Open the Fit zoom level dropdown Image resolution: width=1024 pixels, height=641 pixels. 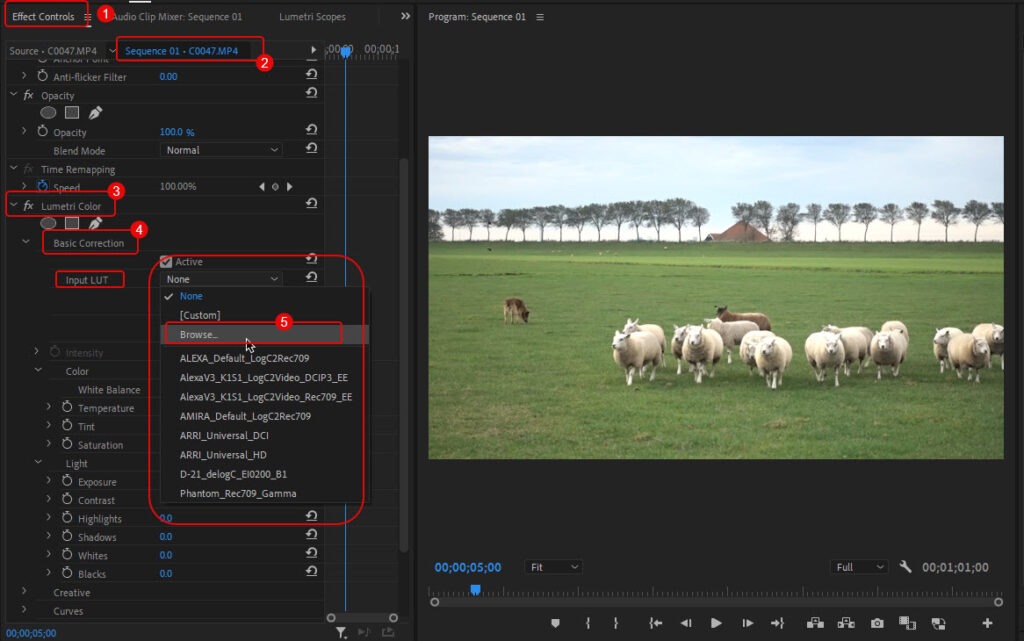point(554,567)
